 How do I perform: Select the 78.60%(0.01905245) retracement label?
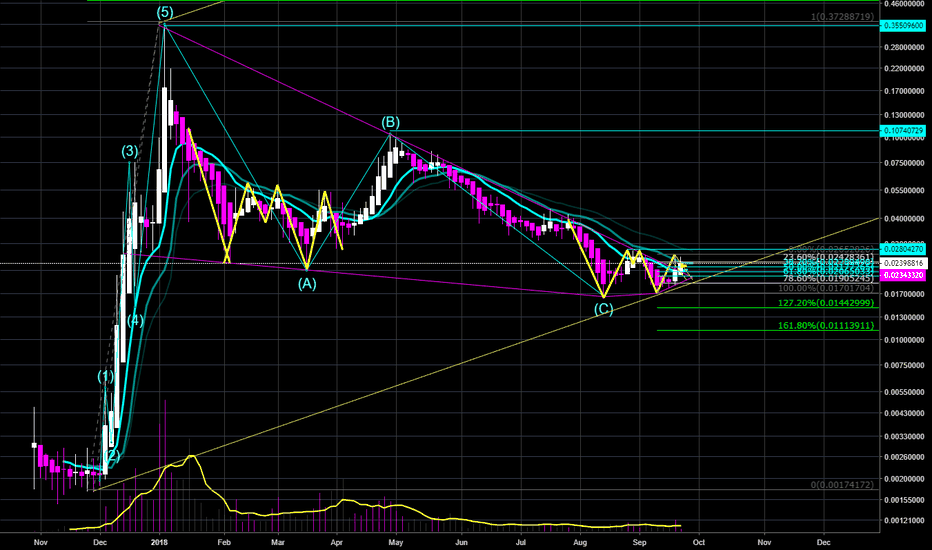click(829, 278)
